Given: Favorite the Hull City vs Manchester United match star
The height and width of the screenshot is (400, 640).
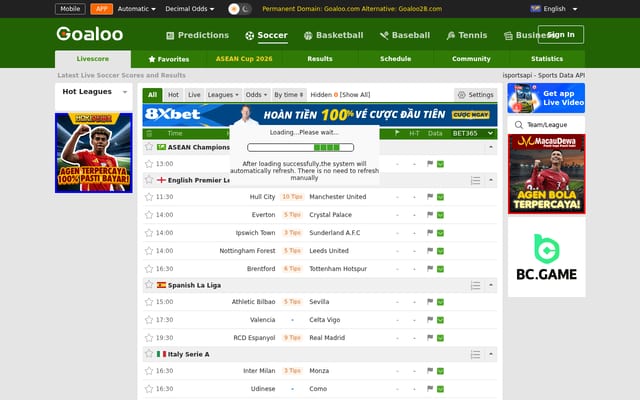Looking at the screenshot, I should 149,197.
